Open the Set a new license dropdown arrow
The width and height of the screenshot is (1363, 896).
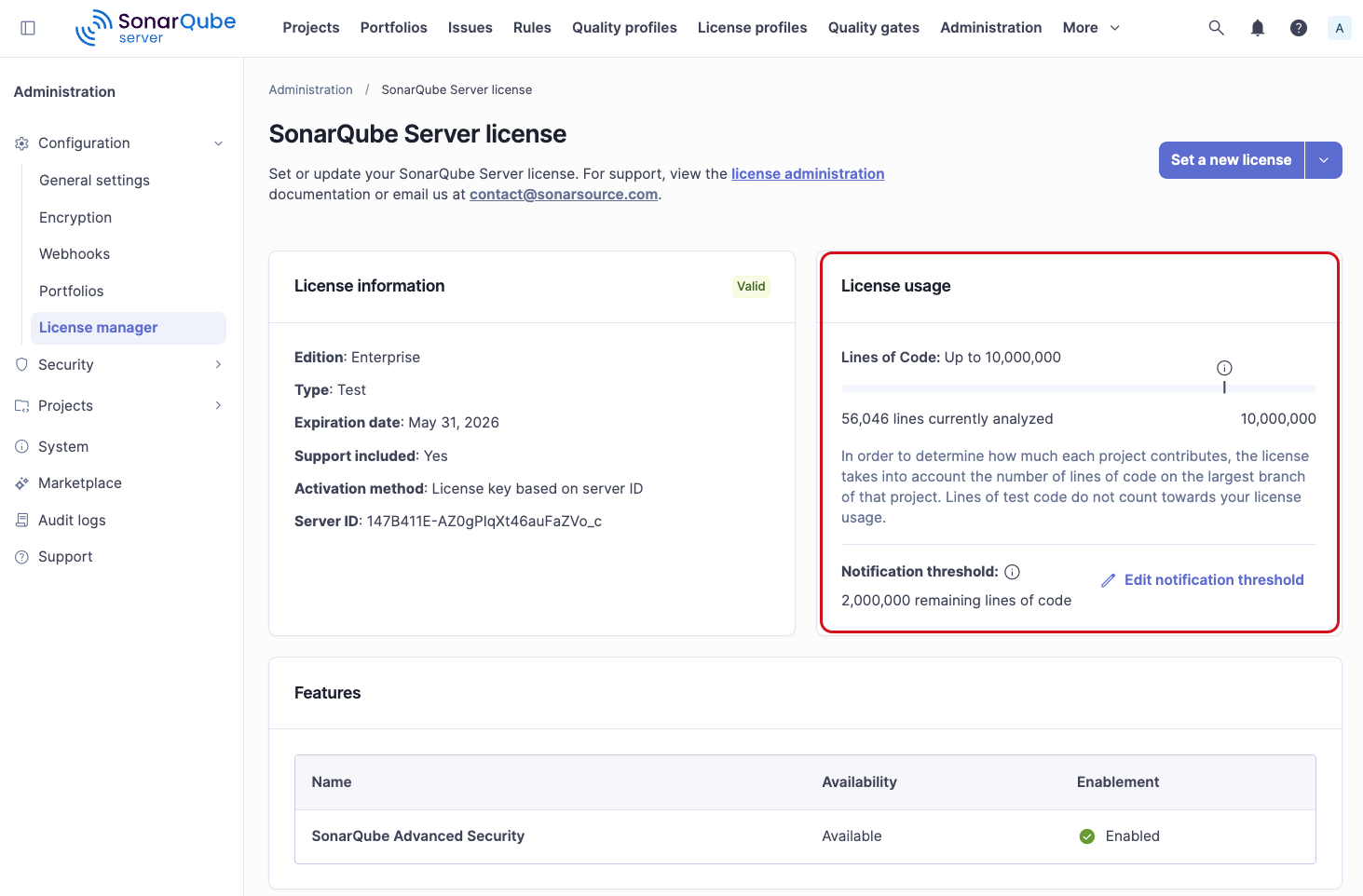pyautogui.click(x=1324, y=160)
